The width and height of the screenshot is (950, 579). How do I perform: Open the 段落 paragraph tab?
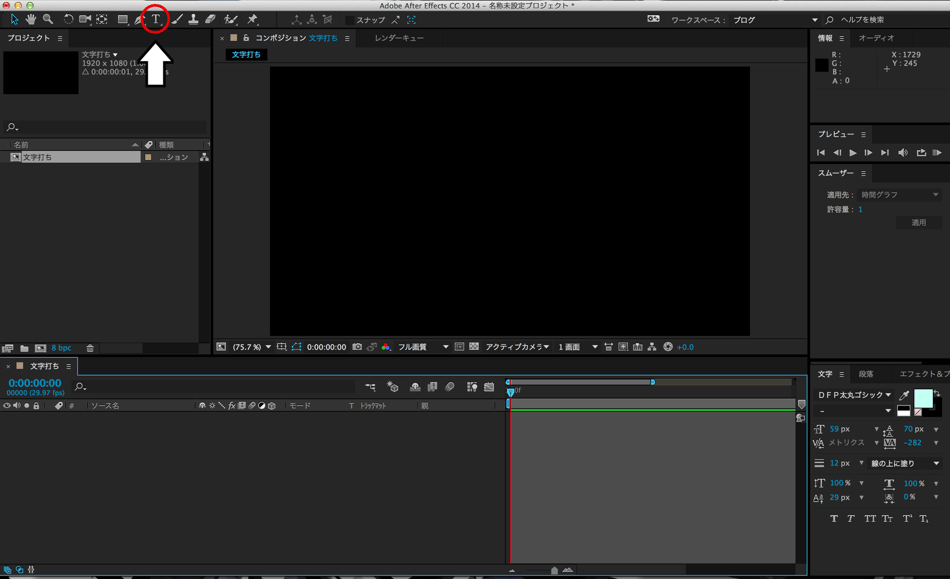tap(866, 374)
